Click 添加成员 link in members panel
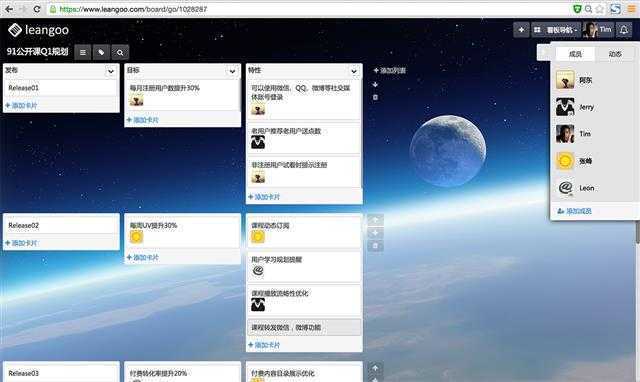640x382 pixels. tap(574, 211)
